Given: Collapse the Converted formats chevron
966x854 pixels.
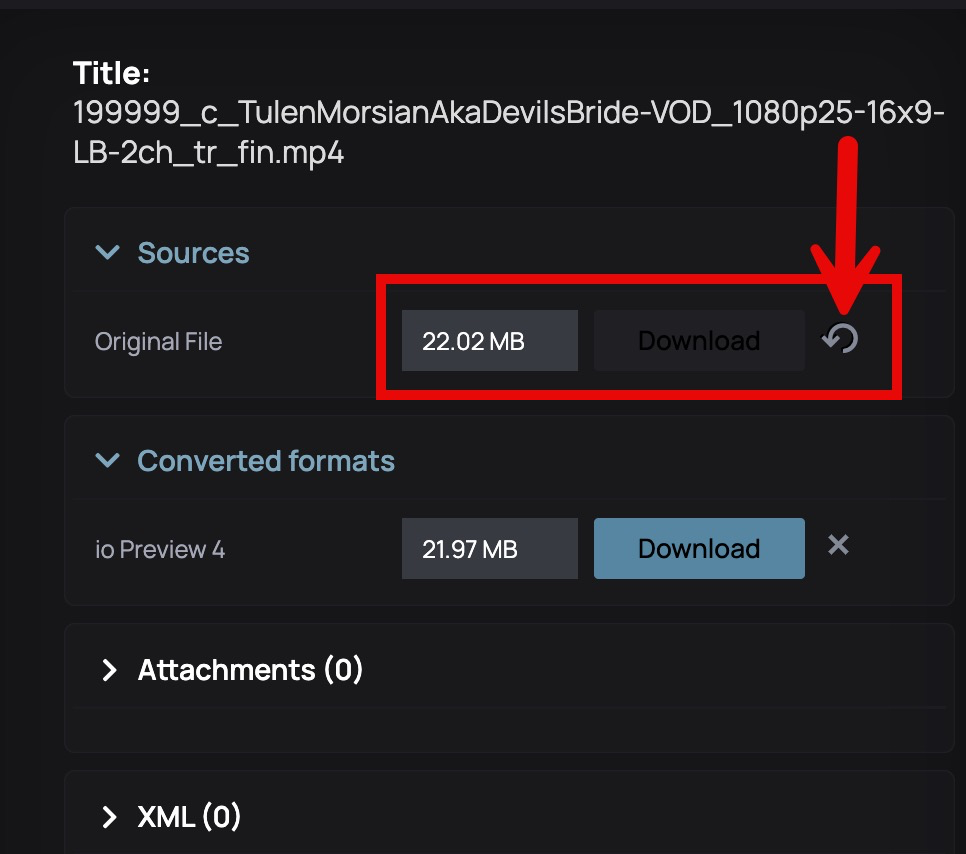Looking at the screenshot, I should coord(107,461).
